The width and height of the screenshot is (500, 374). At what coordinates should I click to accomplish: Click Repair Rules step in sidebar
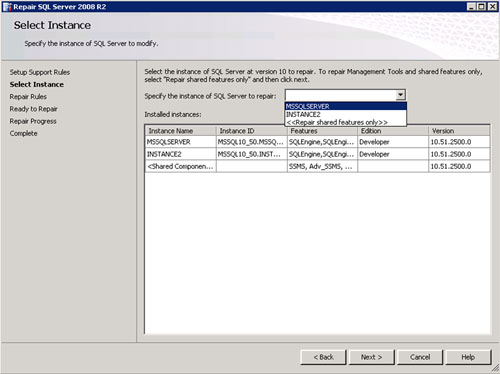click(28, 97)
